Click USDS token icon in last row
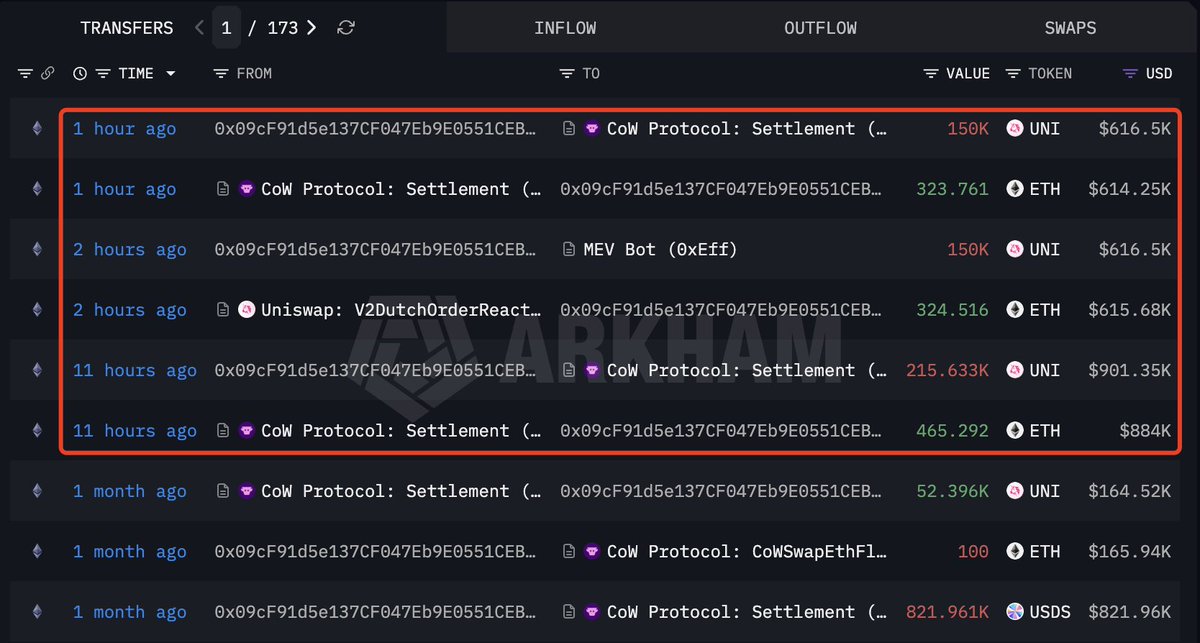 point(1015,612)
